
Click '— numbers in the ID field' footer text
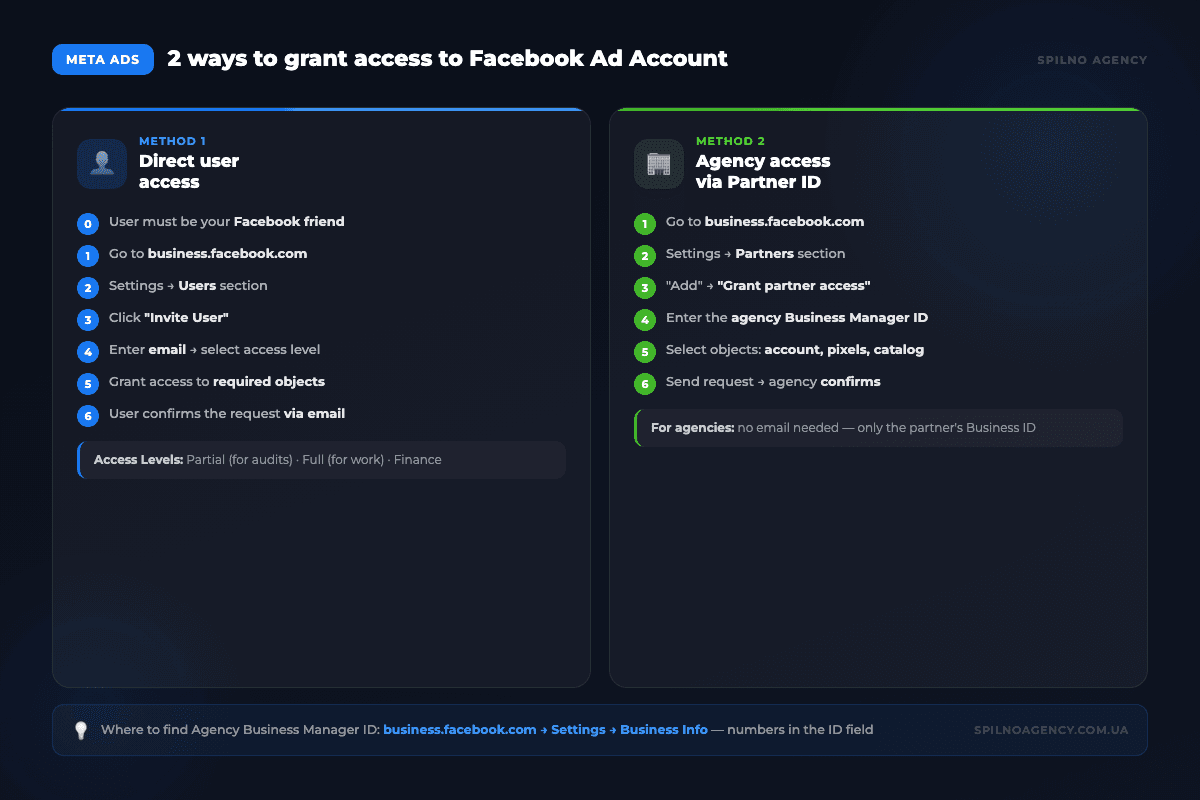click(792, 730)
